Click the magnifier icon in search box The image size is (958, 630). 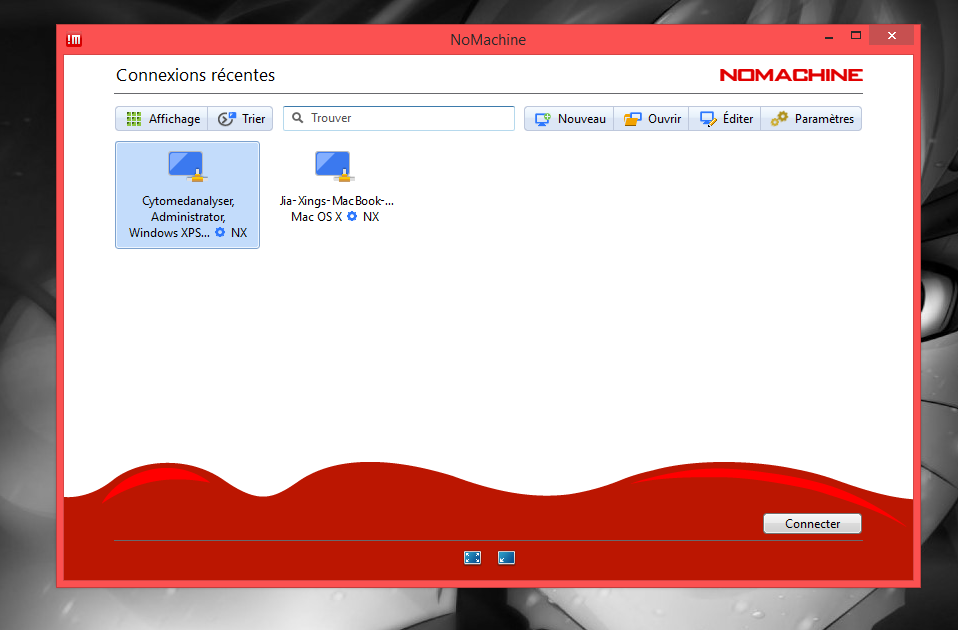pyautogui.click(x=297, y=118)
